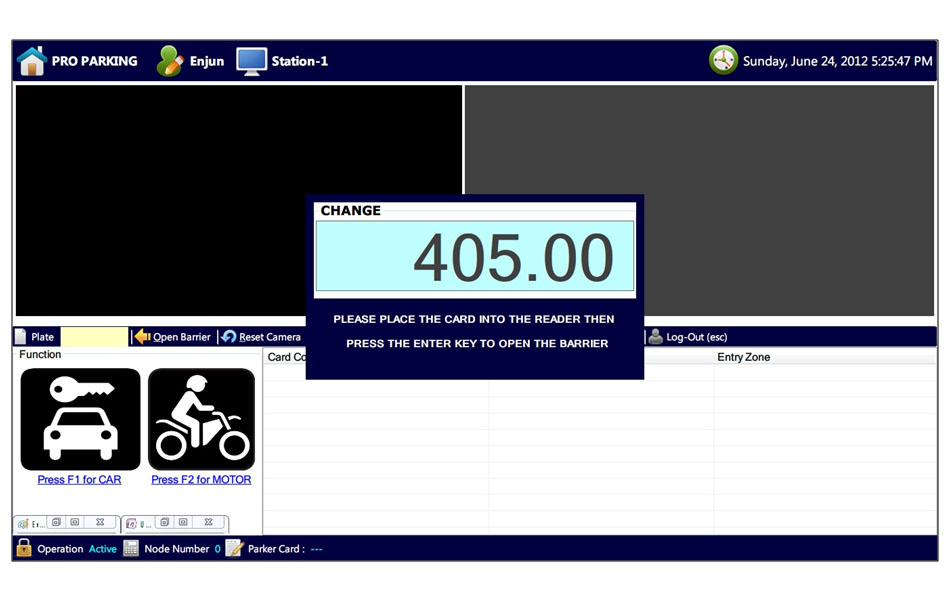Click the notepad icon beside Parker Card
Screen dimensions: 950x600
click(234, 548)
